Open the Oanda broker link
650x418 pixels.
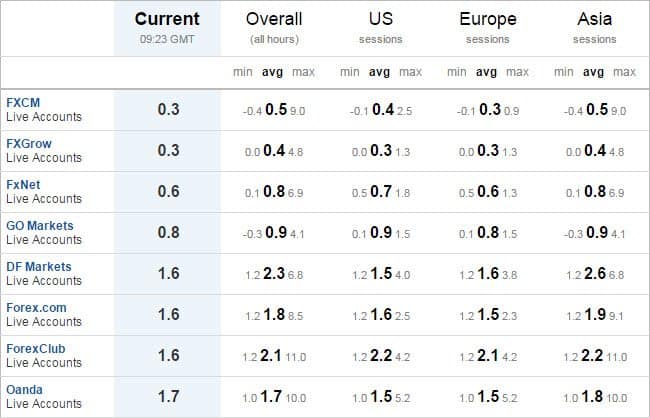(x=24, y=390)
